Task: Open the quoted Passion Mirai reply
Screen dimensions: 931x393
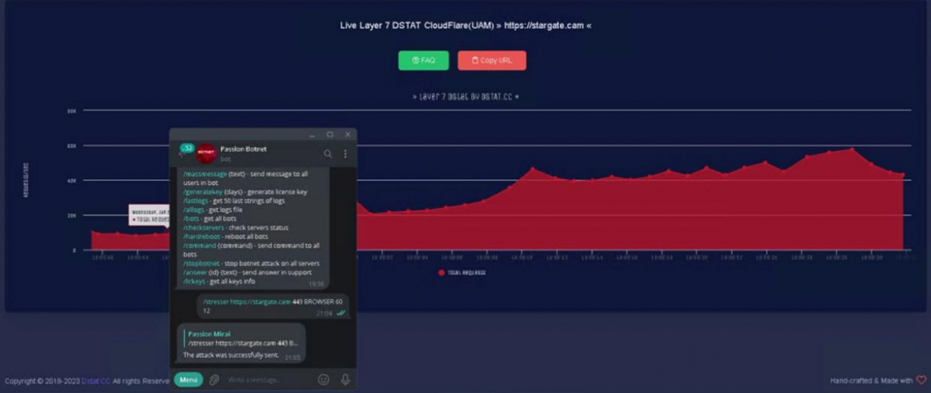Action: (242, 338)
